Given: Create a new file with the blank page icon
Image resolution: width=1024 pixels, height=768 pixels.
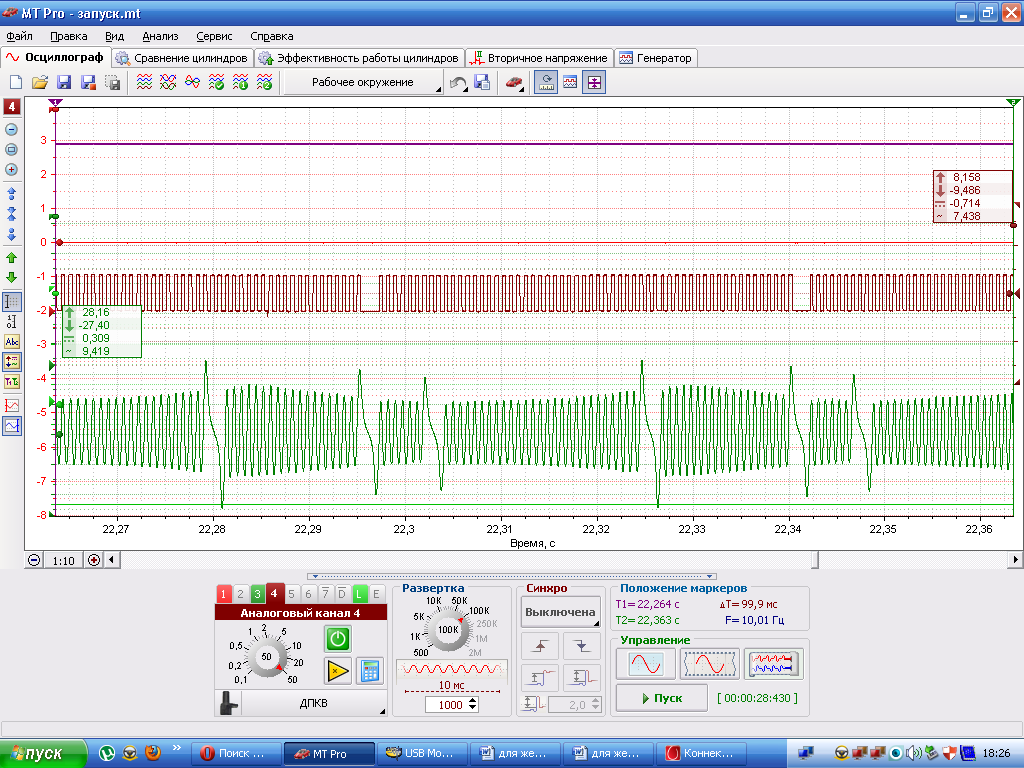Looking at the screenshot, I should tap(16, 82).
